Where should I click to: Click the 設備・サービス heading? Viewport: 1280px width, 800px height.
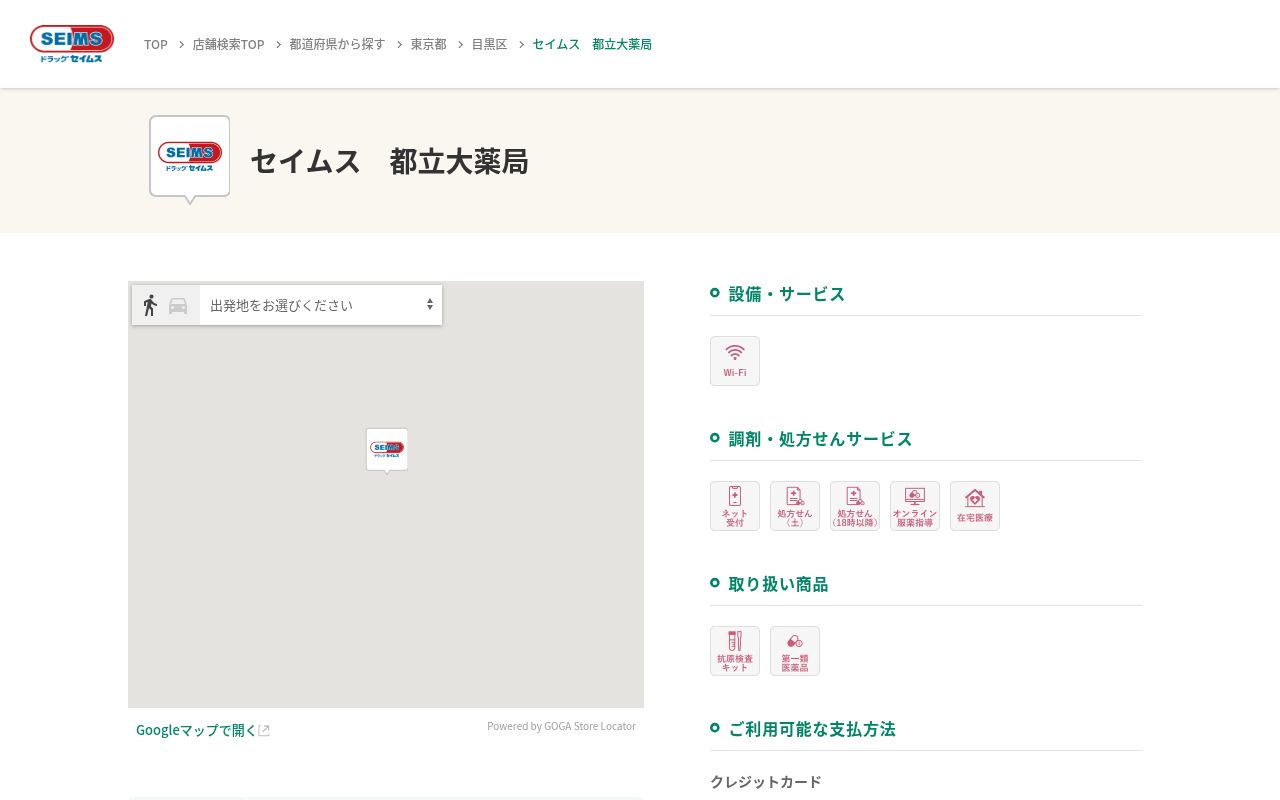coord(787,294)
